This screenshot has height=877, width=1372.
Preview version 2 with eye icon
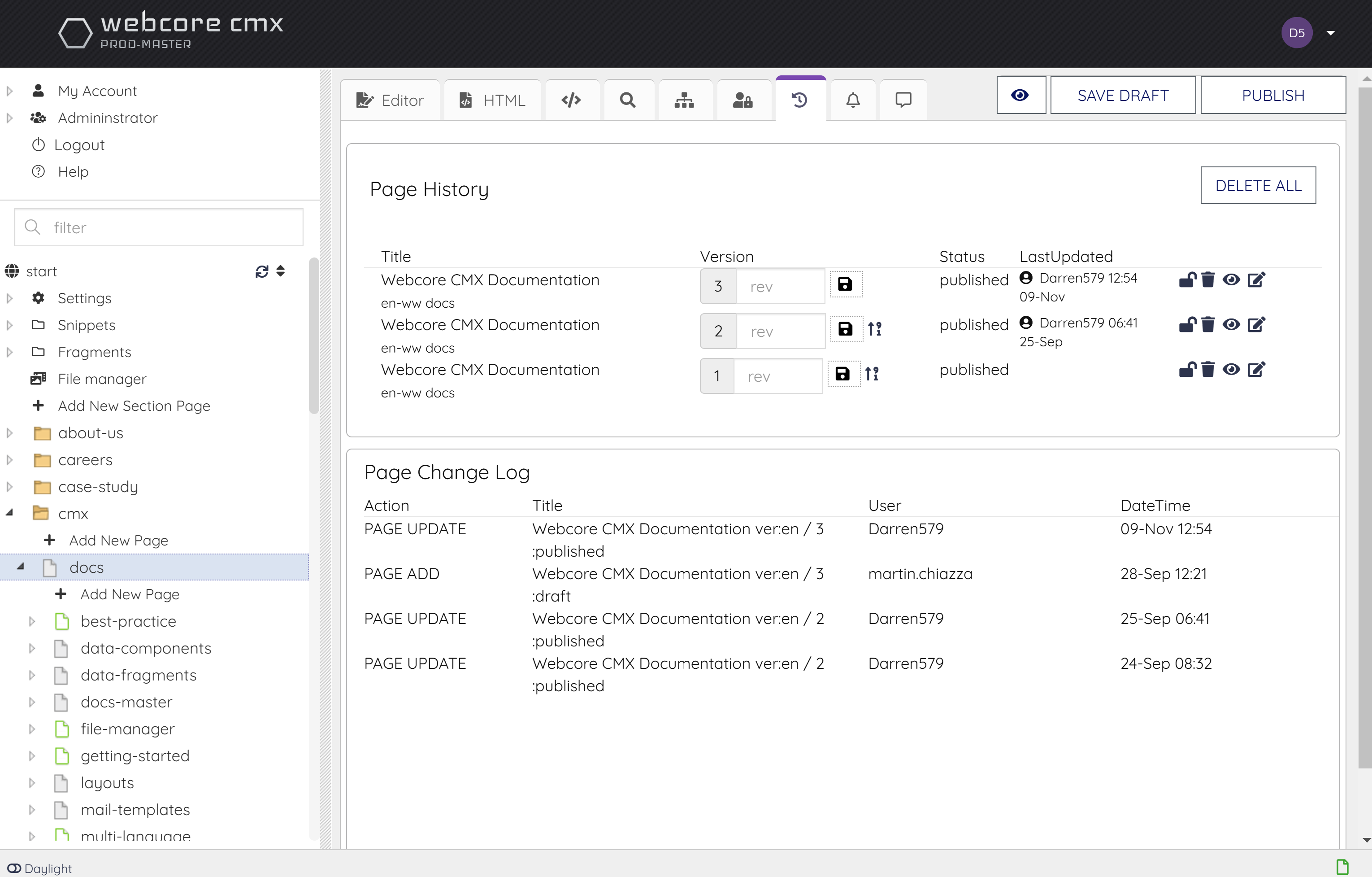coord(1231,324)
